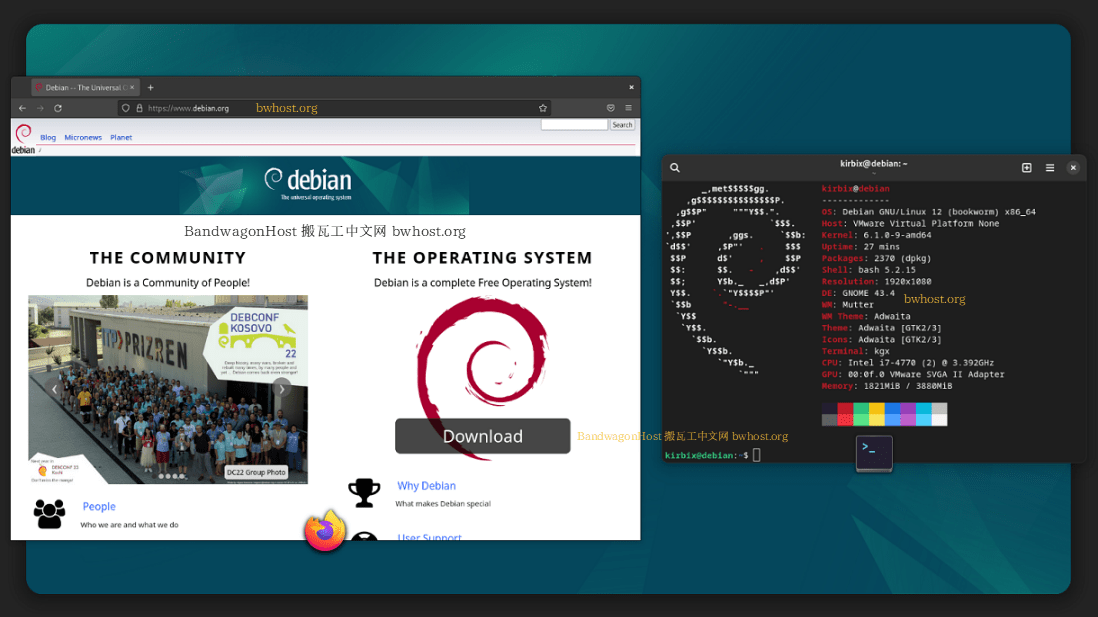The width and height of the screenshot is (1098, 617).
Task: Close the Debian tab in Firefox
Action: (132, 88)
